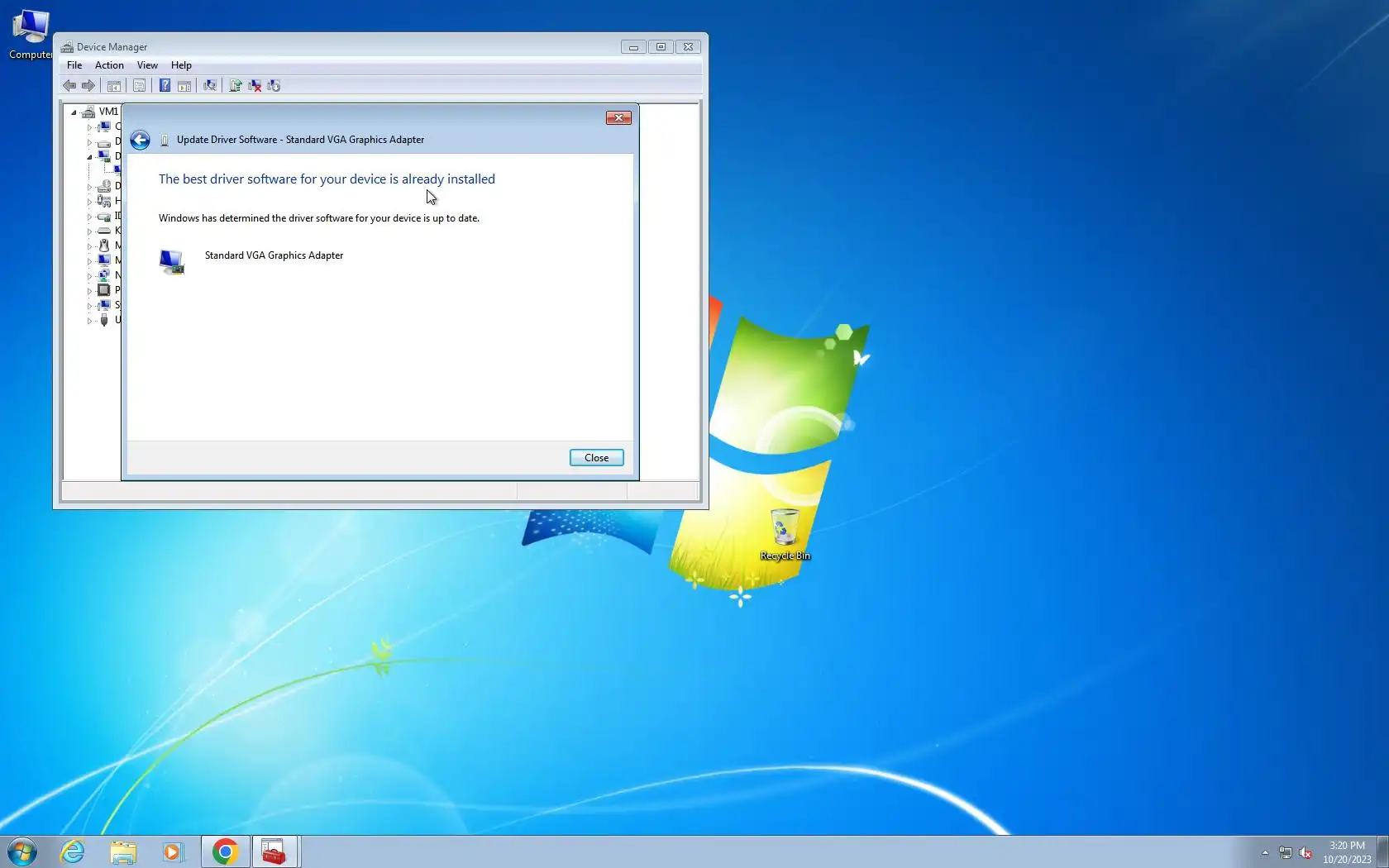1389x868 pixels.
Task: Open the File menu
Action: (x=74, y=65)
